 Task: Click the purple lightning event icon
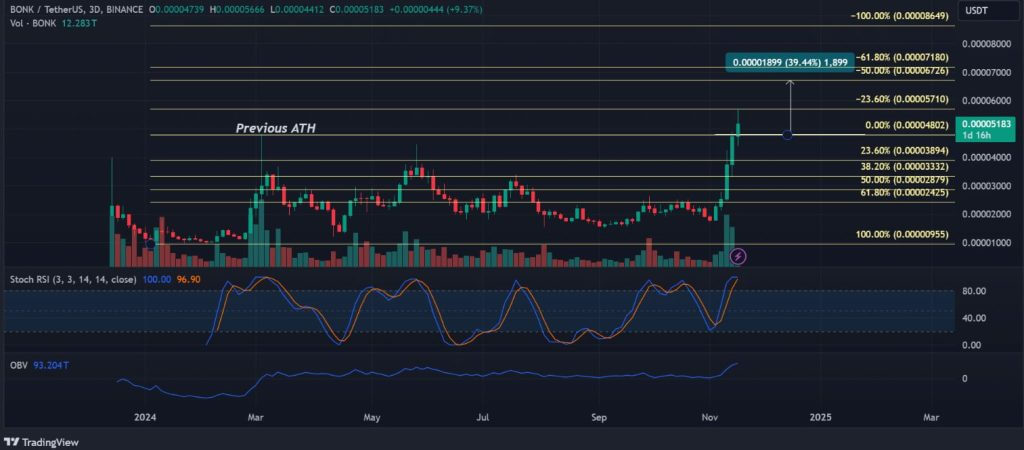[x=738, y=257]
